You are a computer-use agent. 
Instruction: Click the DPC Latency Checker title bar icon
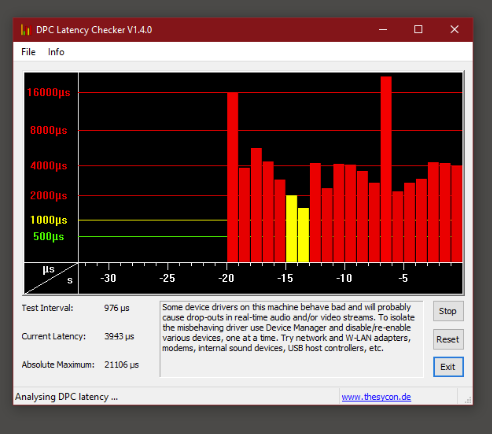[25, 30]
